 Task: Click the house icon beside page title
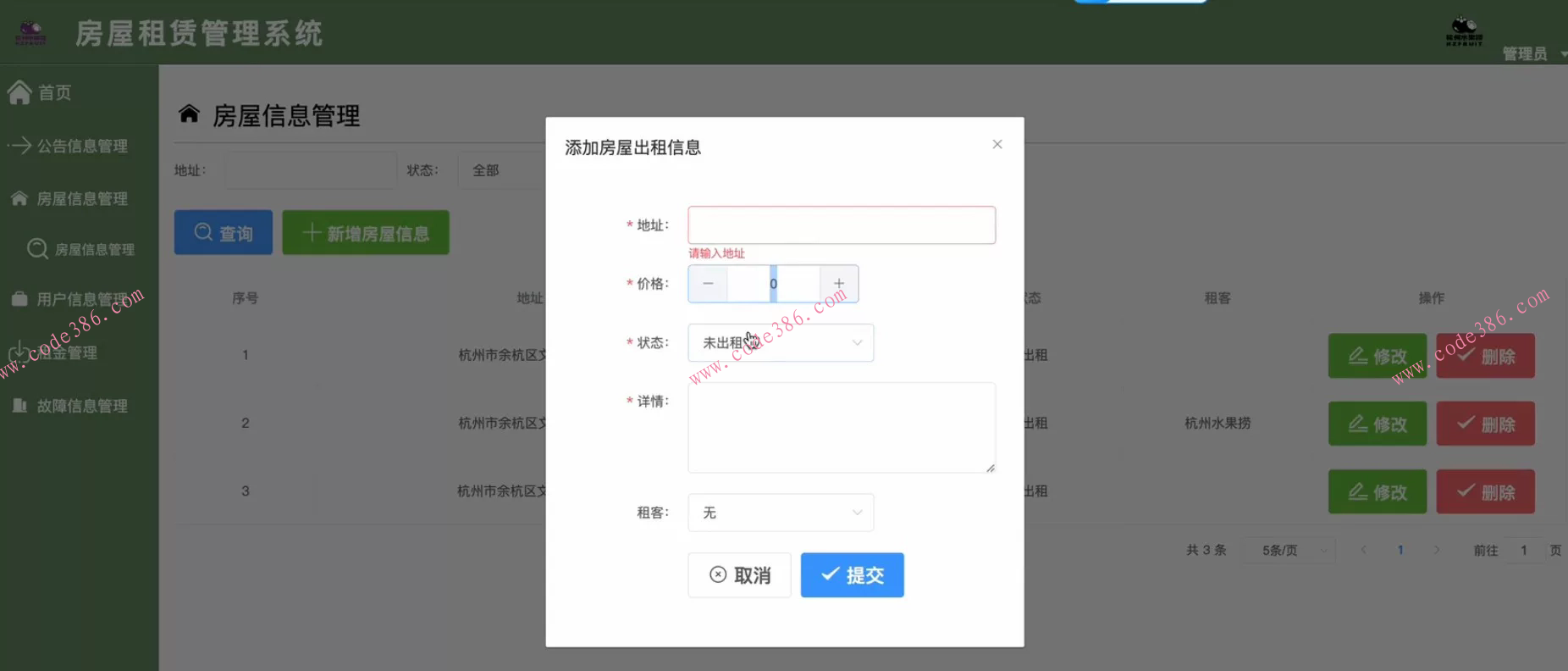(189, 114)
